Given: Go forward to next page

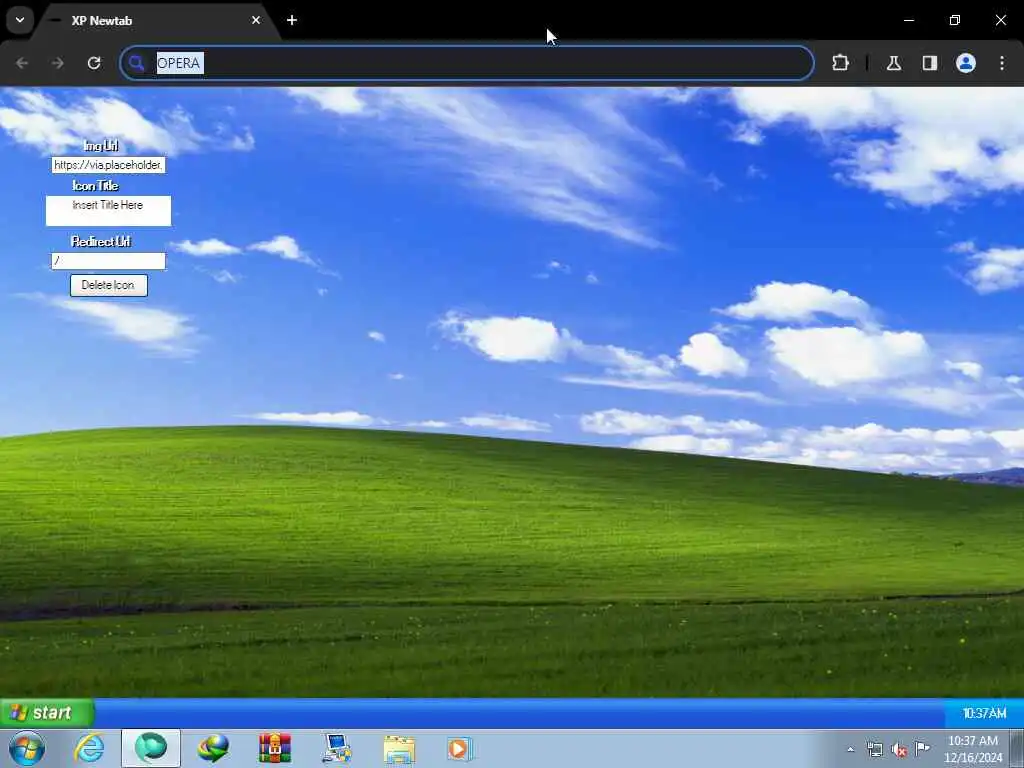Looking at the screenshot, I should (x=57, y=63).
